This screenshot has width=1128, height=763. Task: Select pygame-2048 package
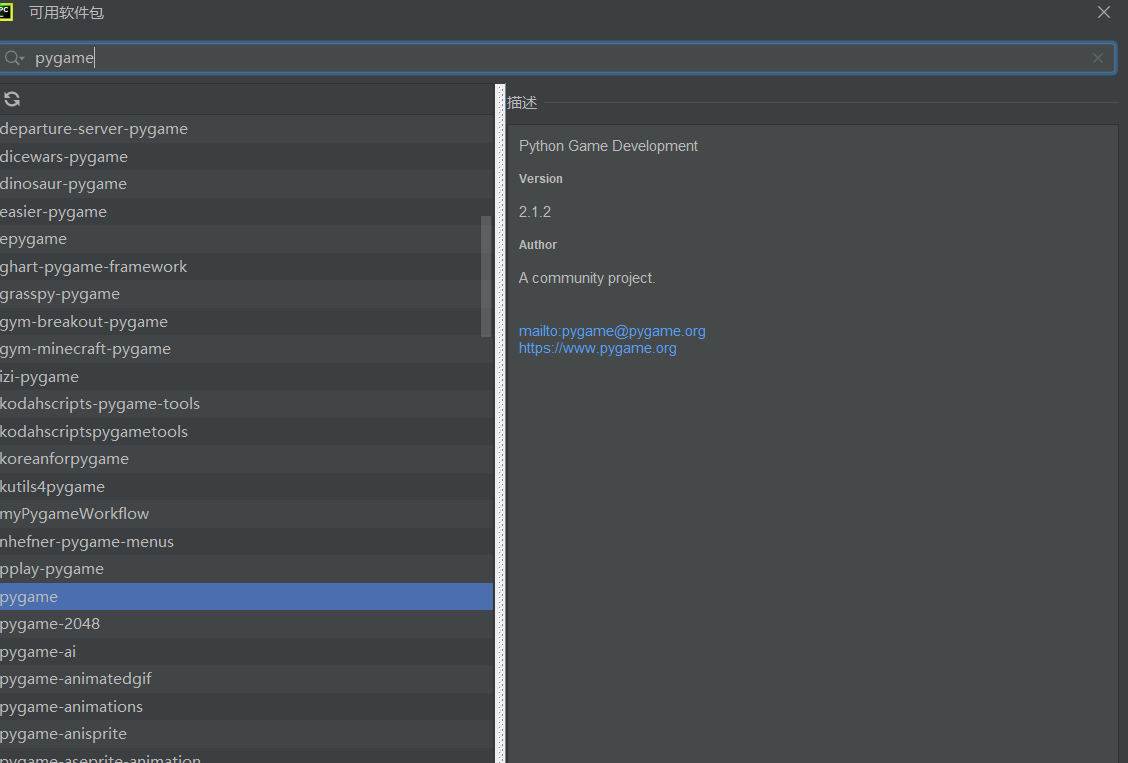pos(247,624)
